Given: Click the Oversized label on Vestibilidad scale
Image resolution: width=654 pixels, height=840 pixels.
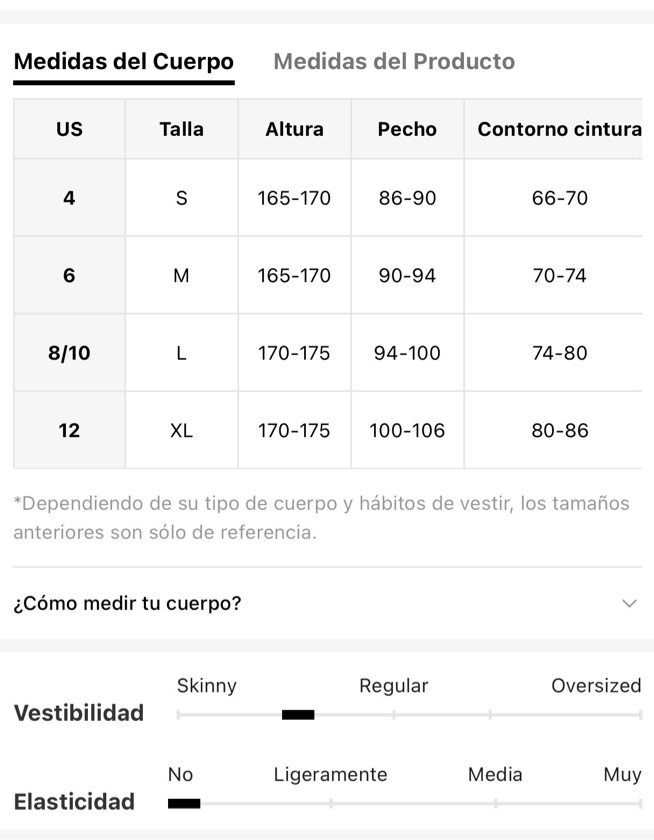Looking at the screenshot, I should point(596,686).
